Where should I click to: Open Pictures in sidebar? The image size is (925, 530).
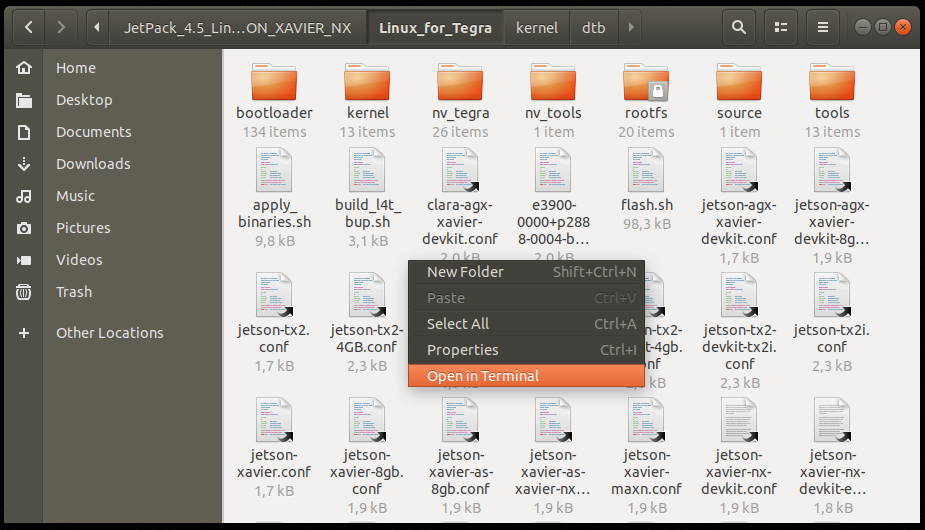coord(83,227)
